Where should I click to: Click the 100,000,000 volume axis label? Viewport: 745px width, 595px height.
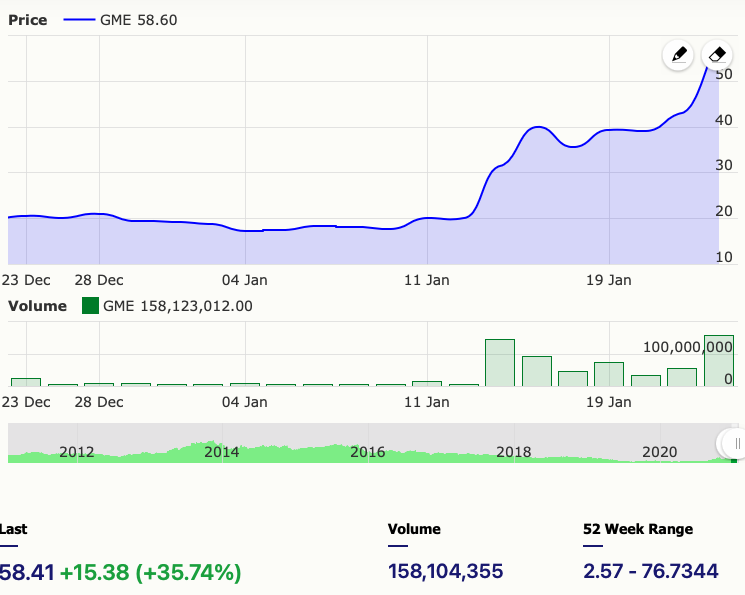(688, 347)
